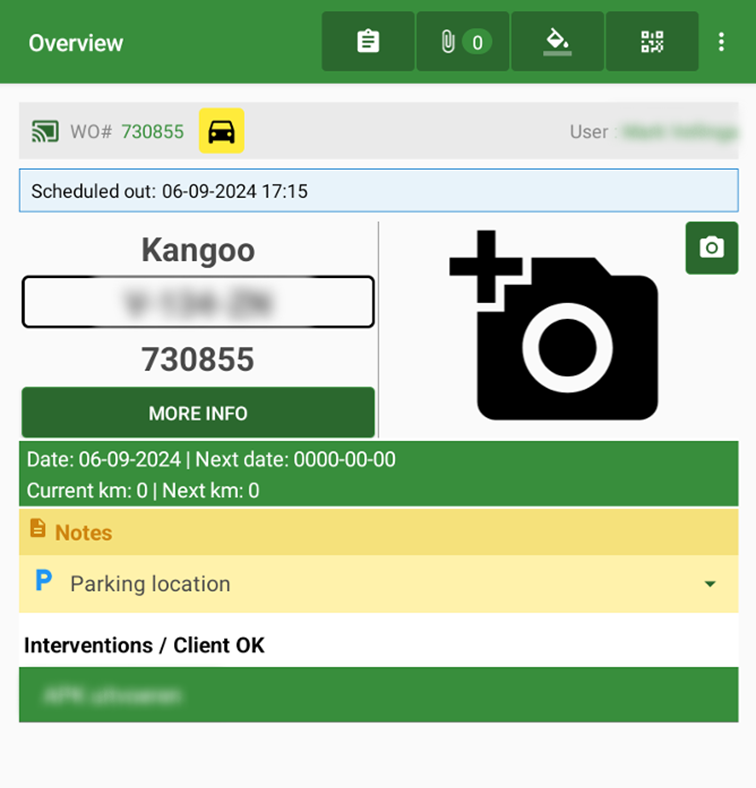Add a photo via large camera placeholder
This screenshot has height=788, width=756.
554,325
